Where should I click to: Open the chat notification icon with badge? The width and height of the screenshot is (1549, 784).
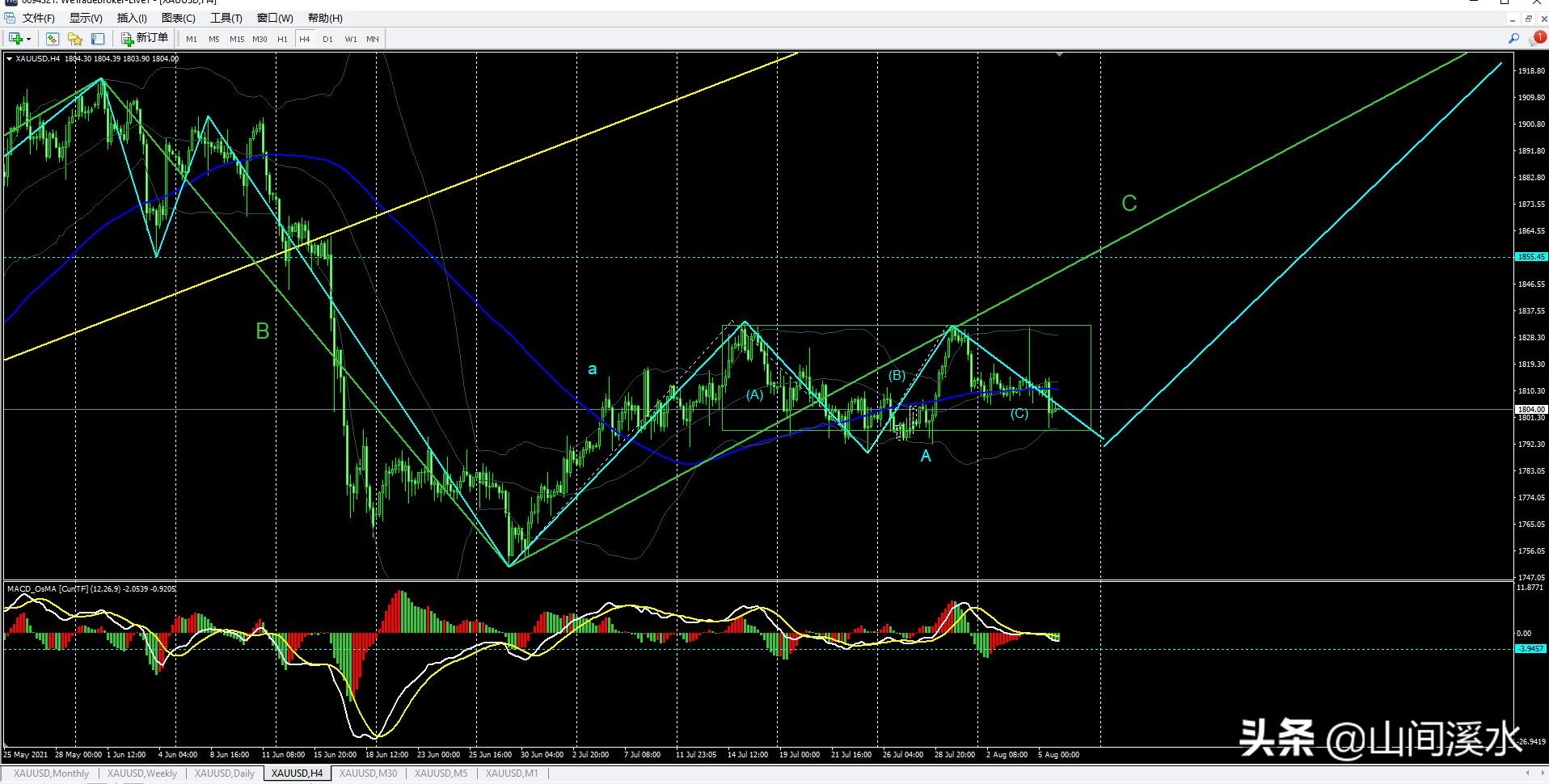point(1537,38)
